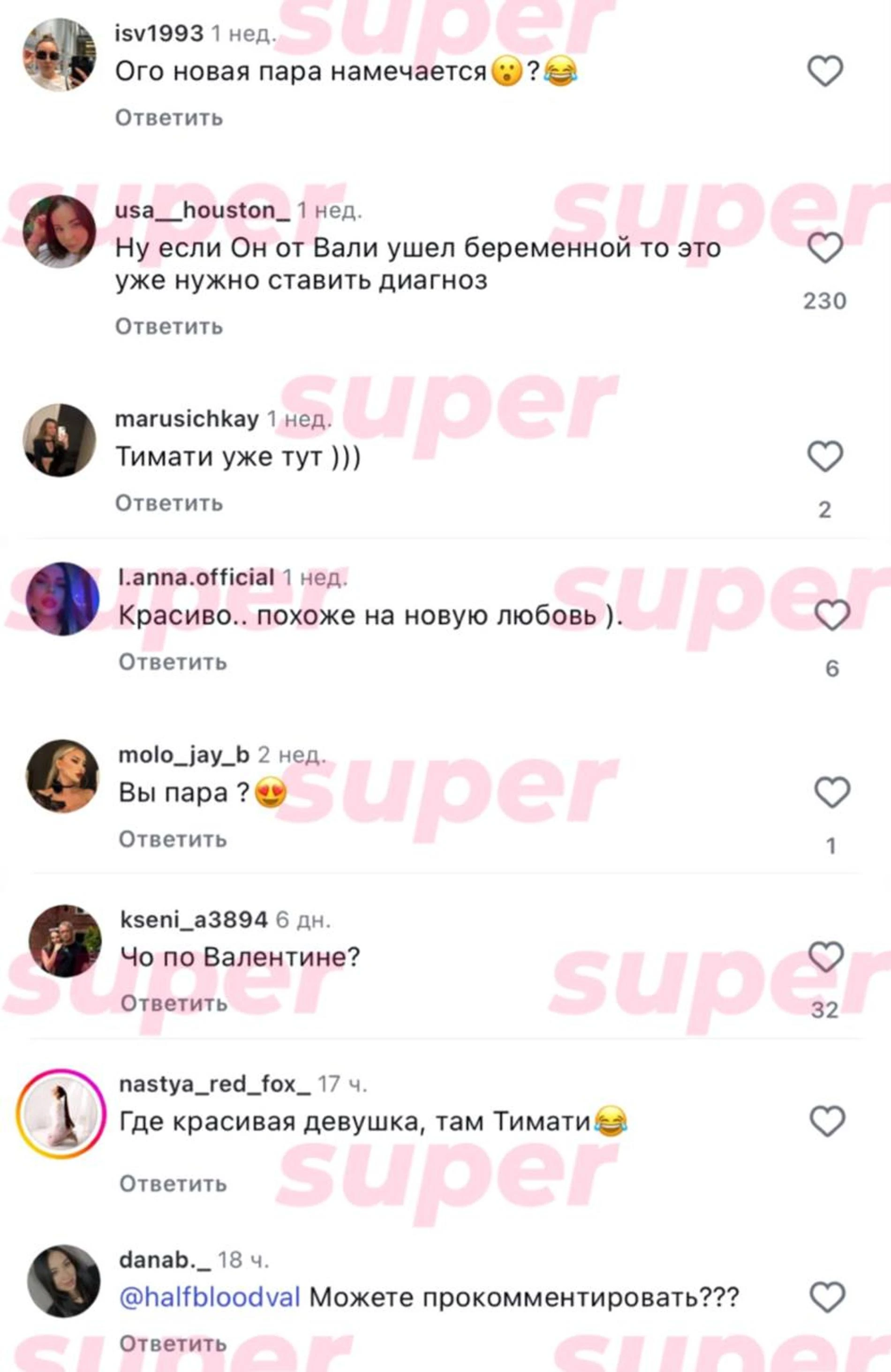This screenshot has width=891, height=1372.
Task: Click Ответить under usa__houston_'s comment
Action: pos(169,327)
